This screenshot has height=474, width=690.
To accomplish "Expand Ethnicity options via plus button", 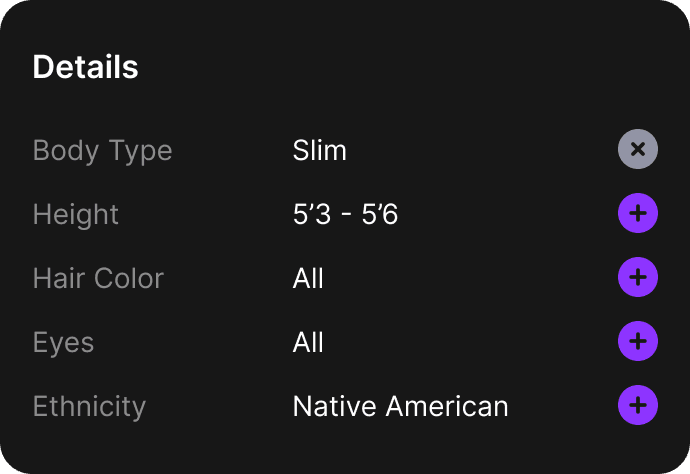I will pyautogui.click(x=638, y=406).
